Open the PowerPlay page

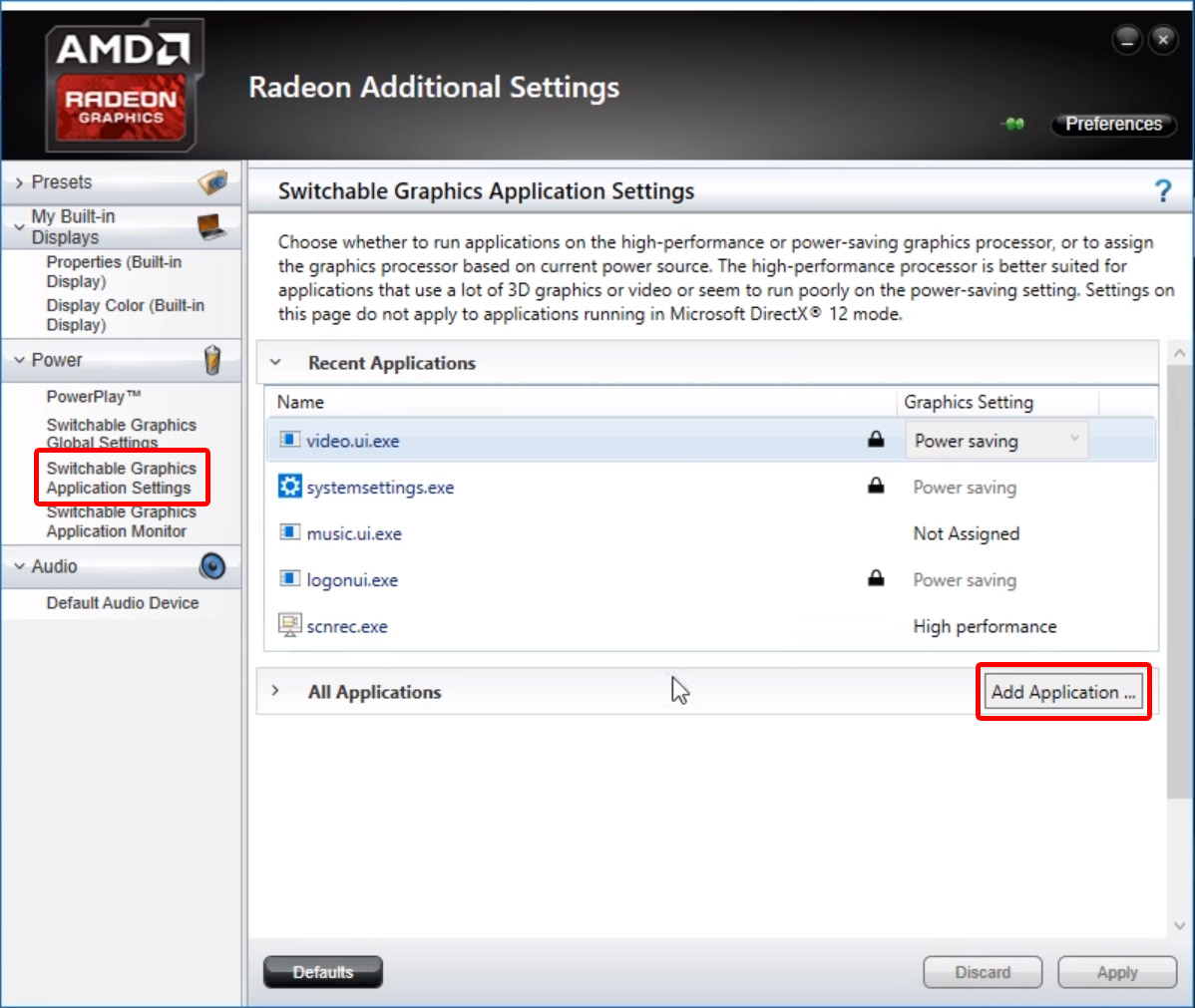(x=94, y=396)
